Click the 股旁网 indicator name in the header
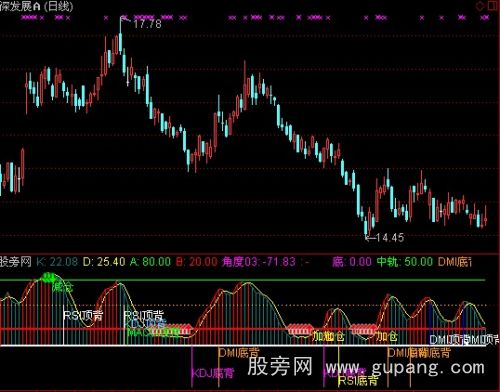The height and width of the screenshot is (392, 500). [16, 262]
